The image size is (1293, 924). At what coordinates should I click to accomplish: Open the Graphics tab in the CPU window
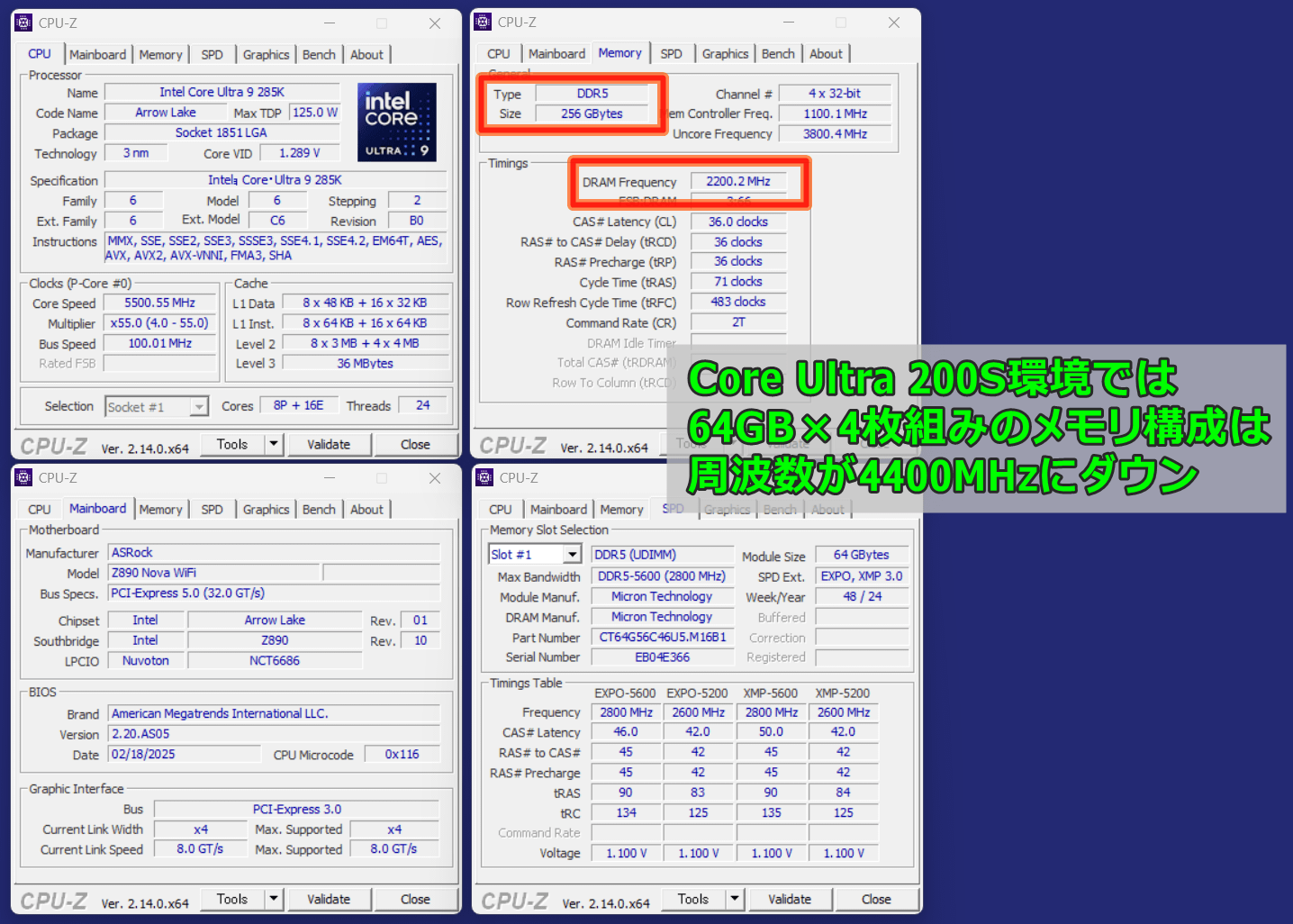click(267, 55)
